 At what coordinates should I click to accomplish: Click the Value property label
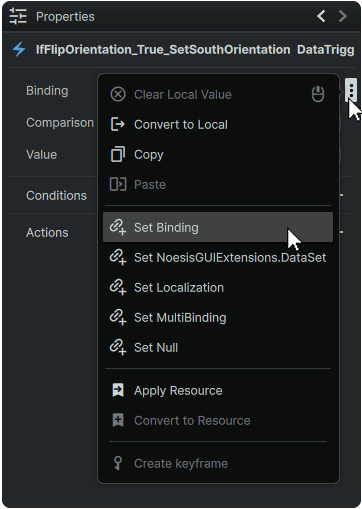click(42, 155)
